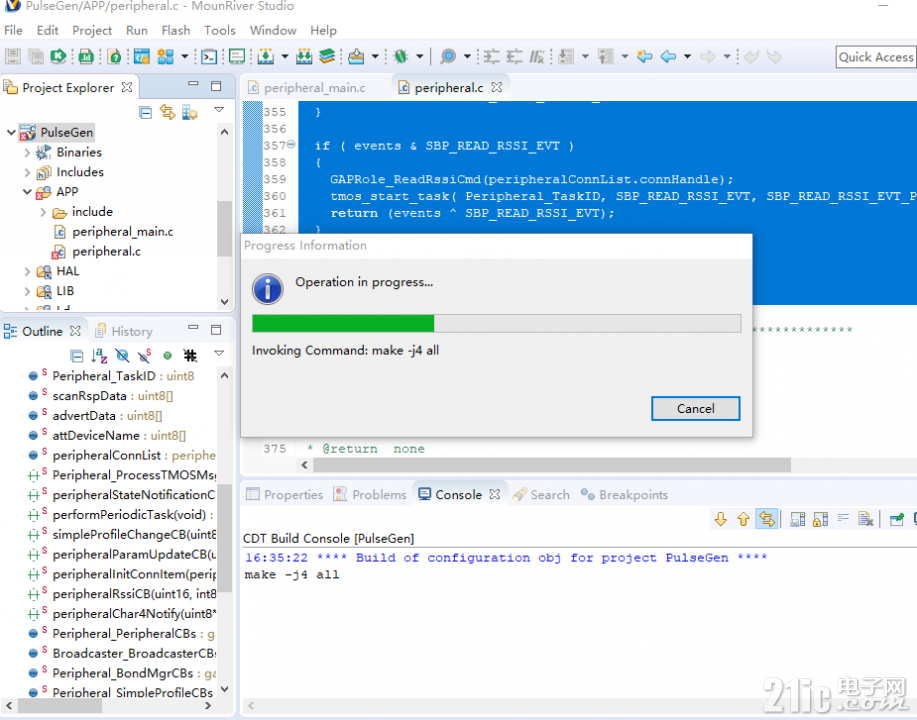Open the File menu

[13, 30]
